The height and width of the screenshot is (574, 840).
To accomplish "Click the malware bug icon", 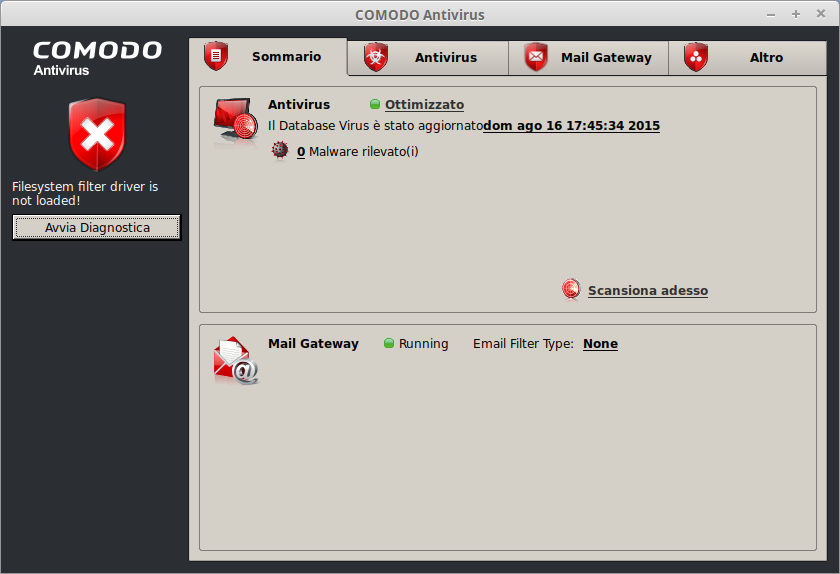I will click(x=280, y=151).
